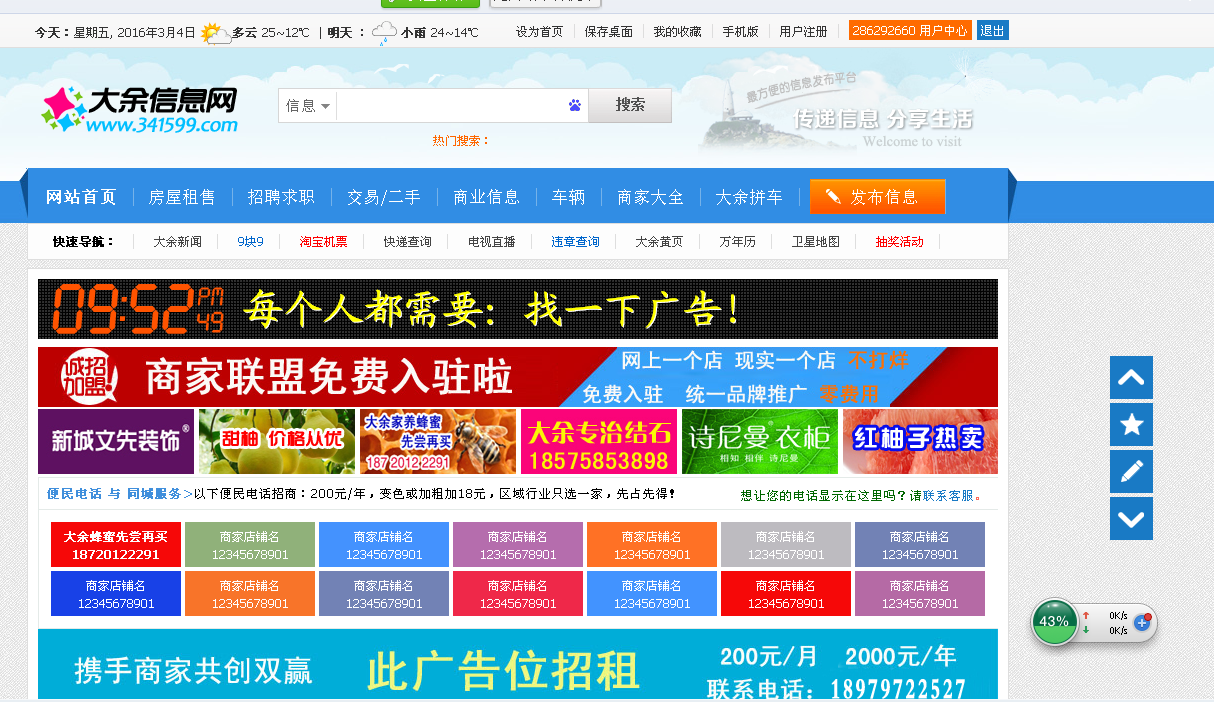Click the orange 发布信息 button

pyautogui.click(x=877, y=197)
